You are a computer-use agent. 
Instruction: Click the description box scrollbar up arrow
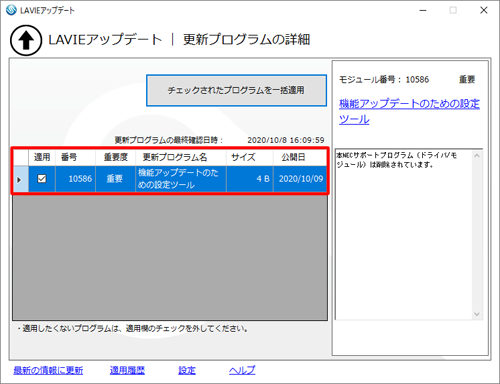coord(477,156)
